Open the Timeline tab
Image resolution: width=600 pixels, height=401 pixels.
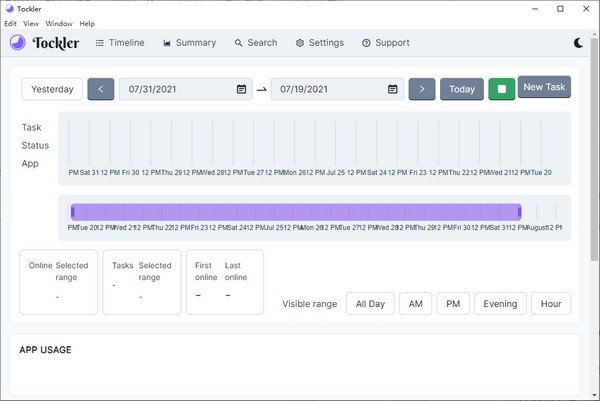pyautogui.click(x=120, y=43)
